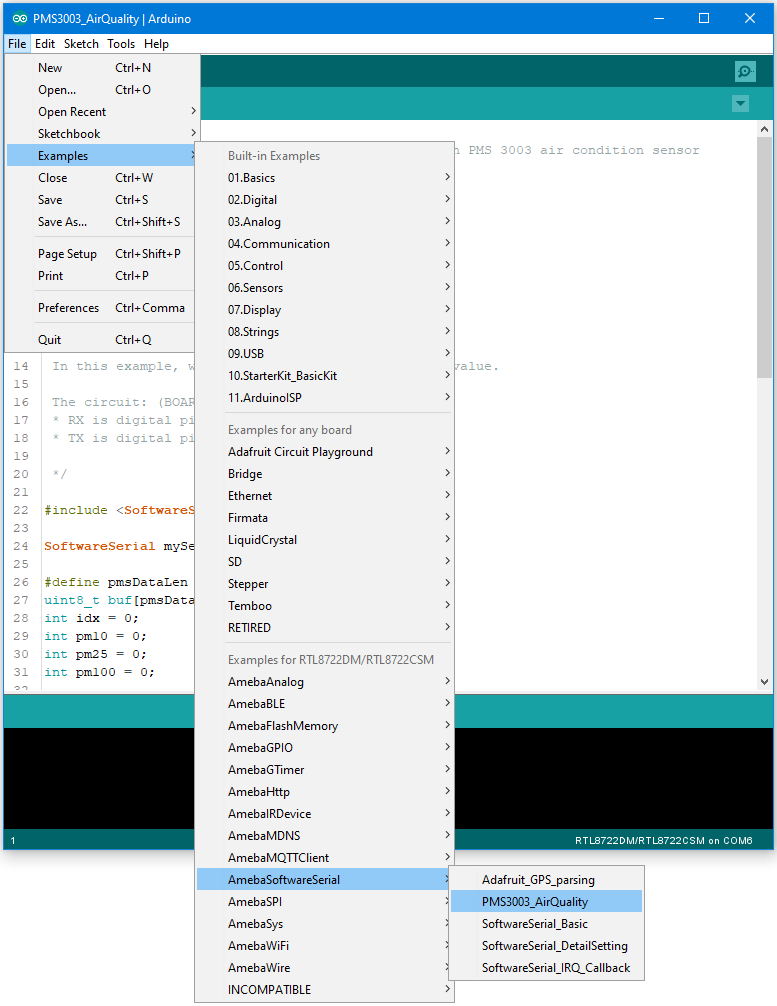Expand 03.Analog examples submenu
This screenshot has height=1006, width=777.
[x=324, y=222]
